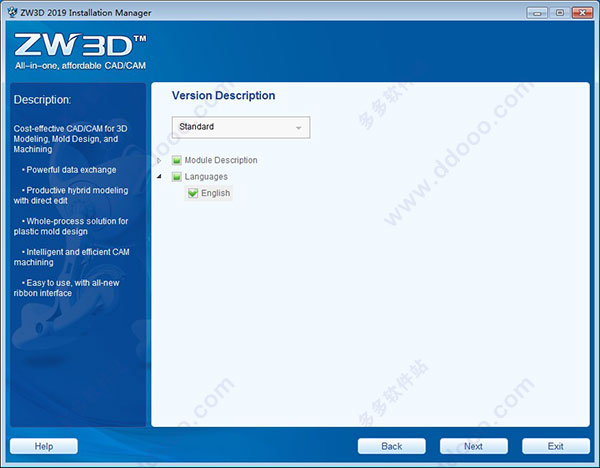Maximize the Installation Manager window
The image size is (600, 468).
pos(559,13)
